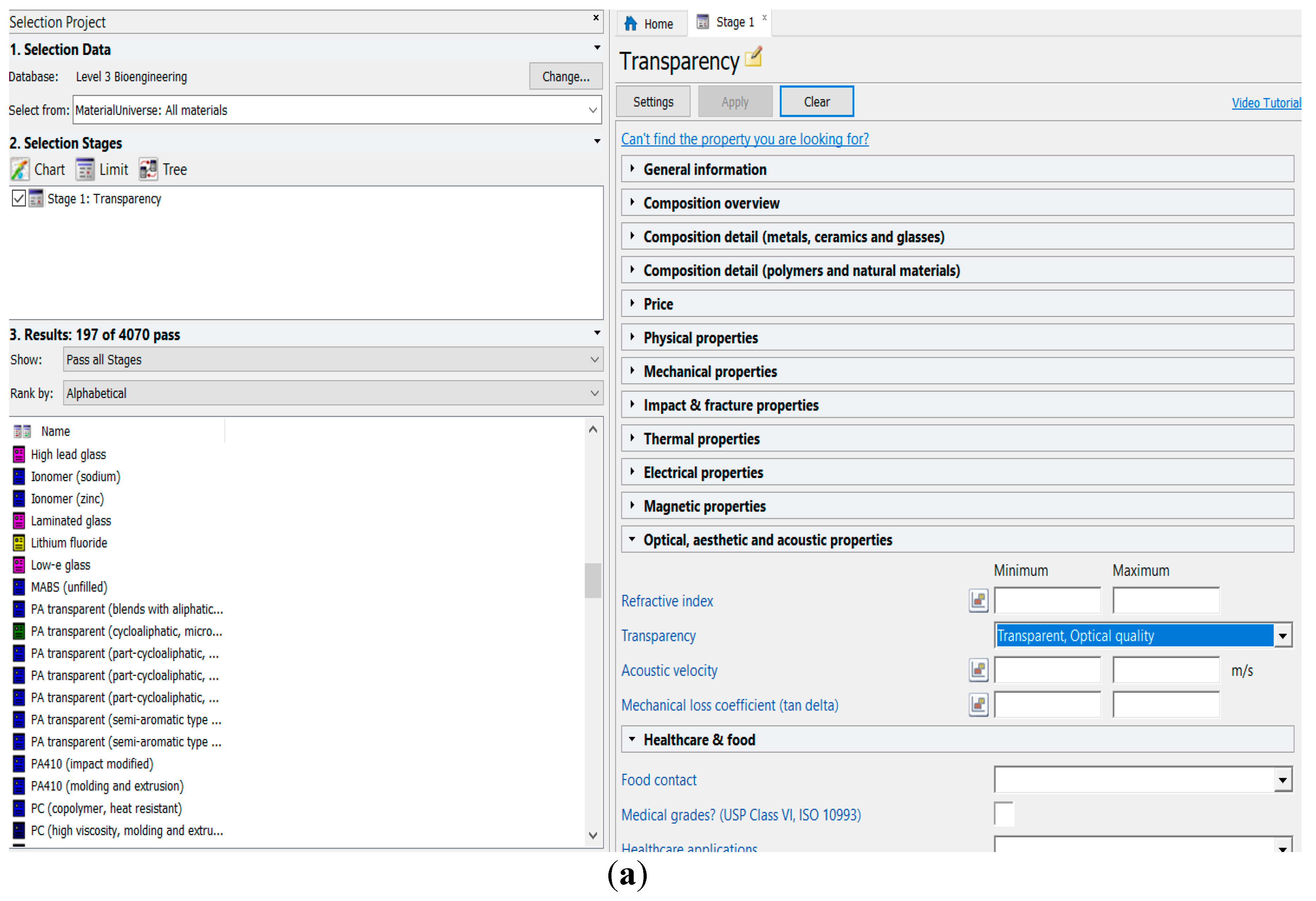
Task: Expand the Mechanical properties section
Action: (709, 372)
